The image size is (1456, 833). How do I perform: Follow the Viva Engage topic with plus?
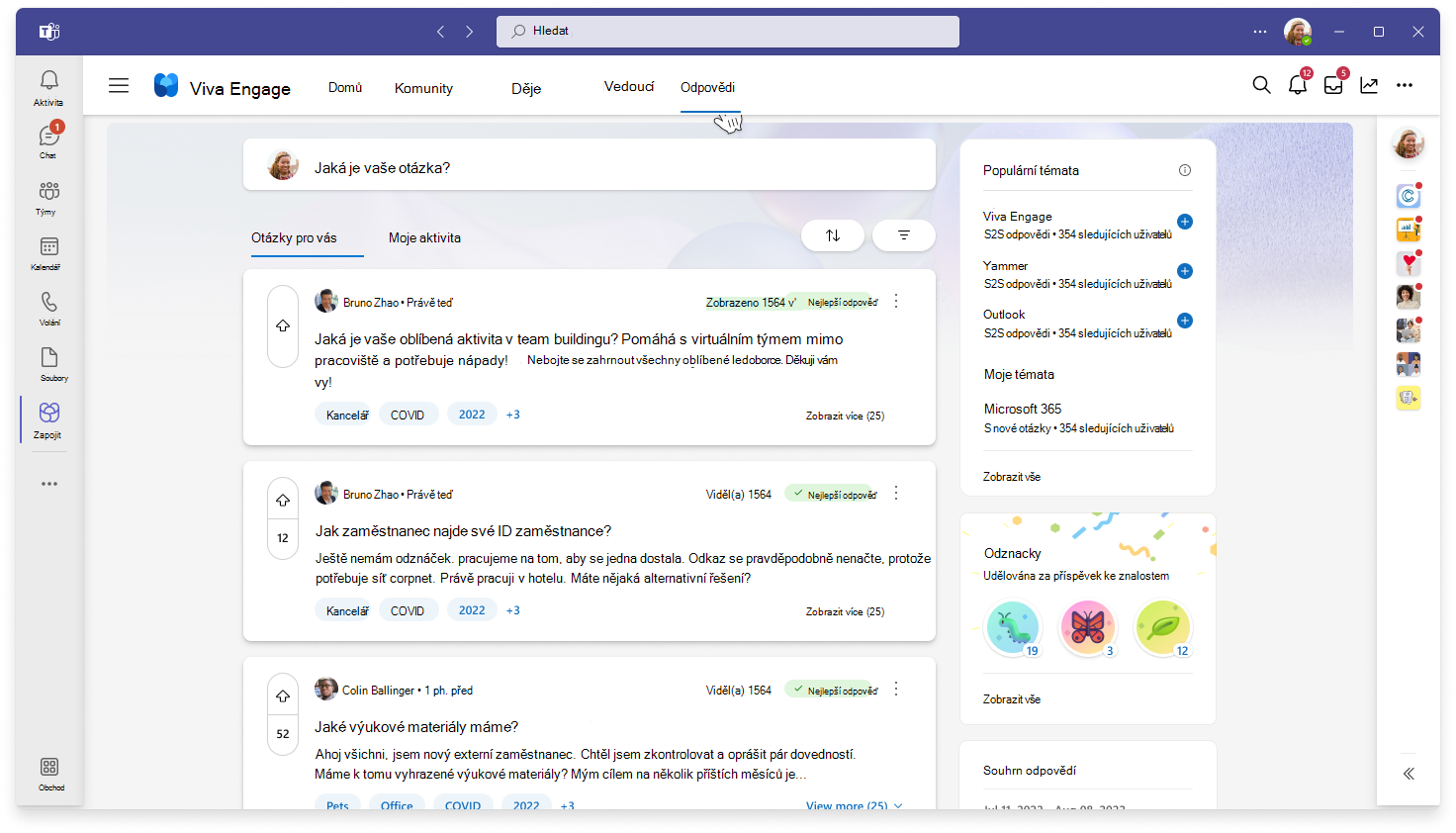click(x=1185, y=222)
